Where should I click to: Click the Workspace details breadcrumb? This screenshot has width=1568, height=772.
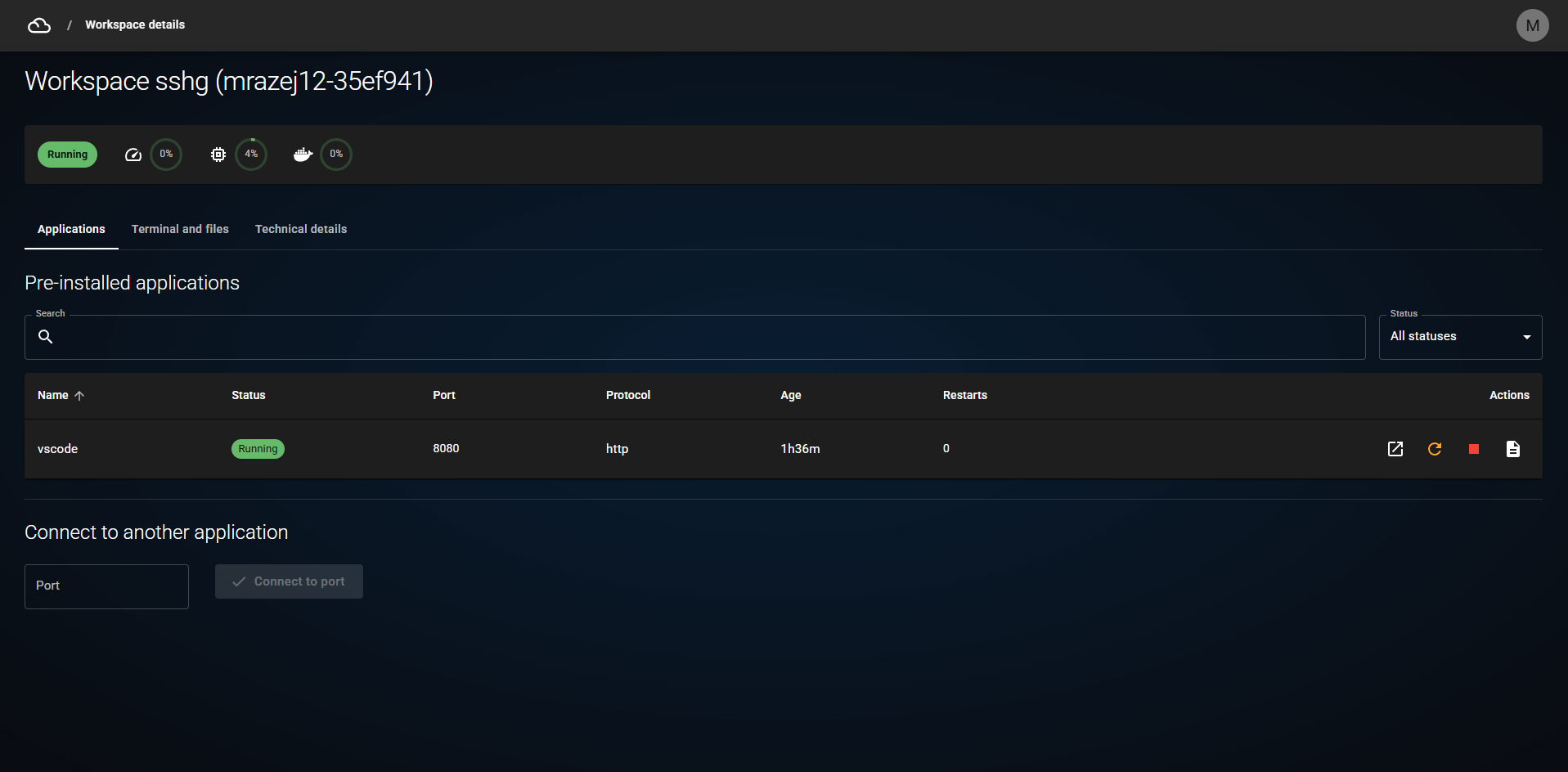pyautogui.click(x=135, y=25)
